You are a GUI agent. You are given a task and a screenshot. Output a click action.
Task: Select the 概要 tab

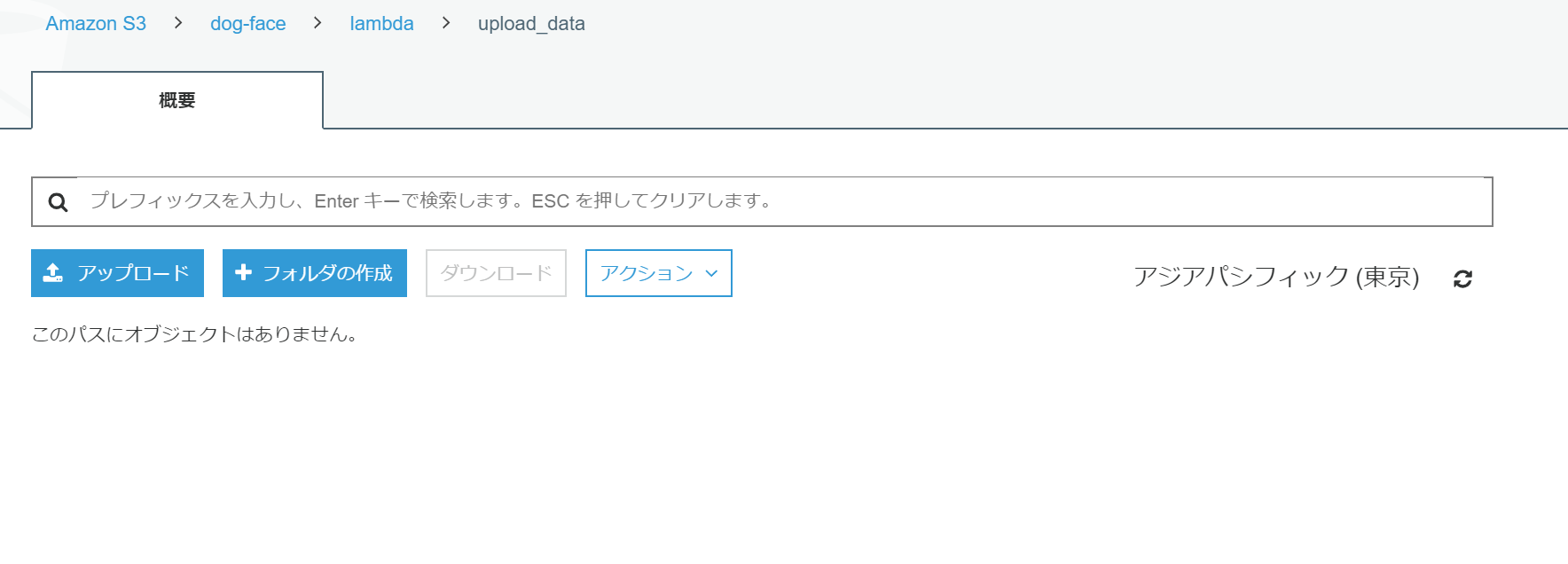177,100
